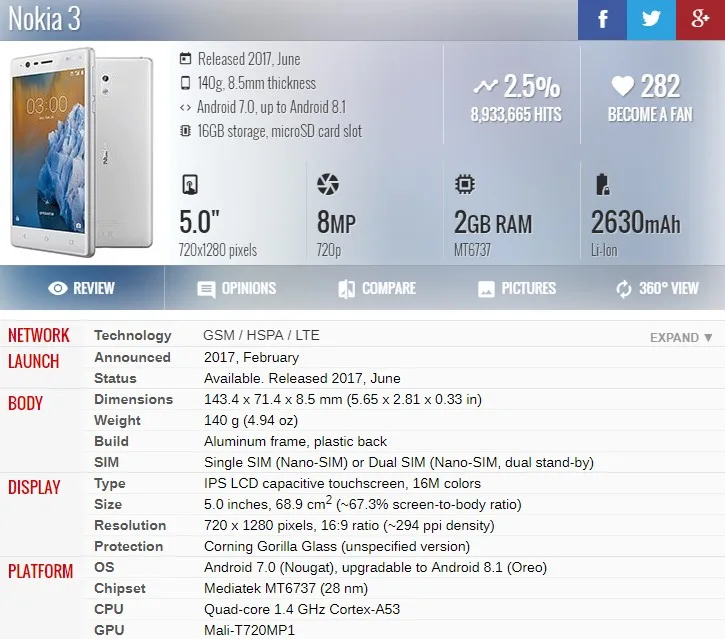Click the Status spec label
Image resolution: width=725 pixels, height=639 pixels.
(x=115, y=378)
